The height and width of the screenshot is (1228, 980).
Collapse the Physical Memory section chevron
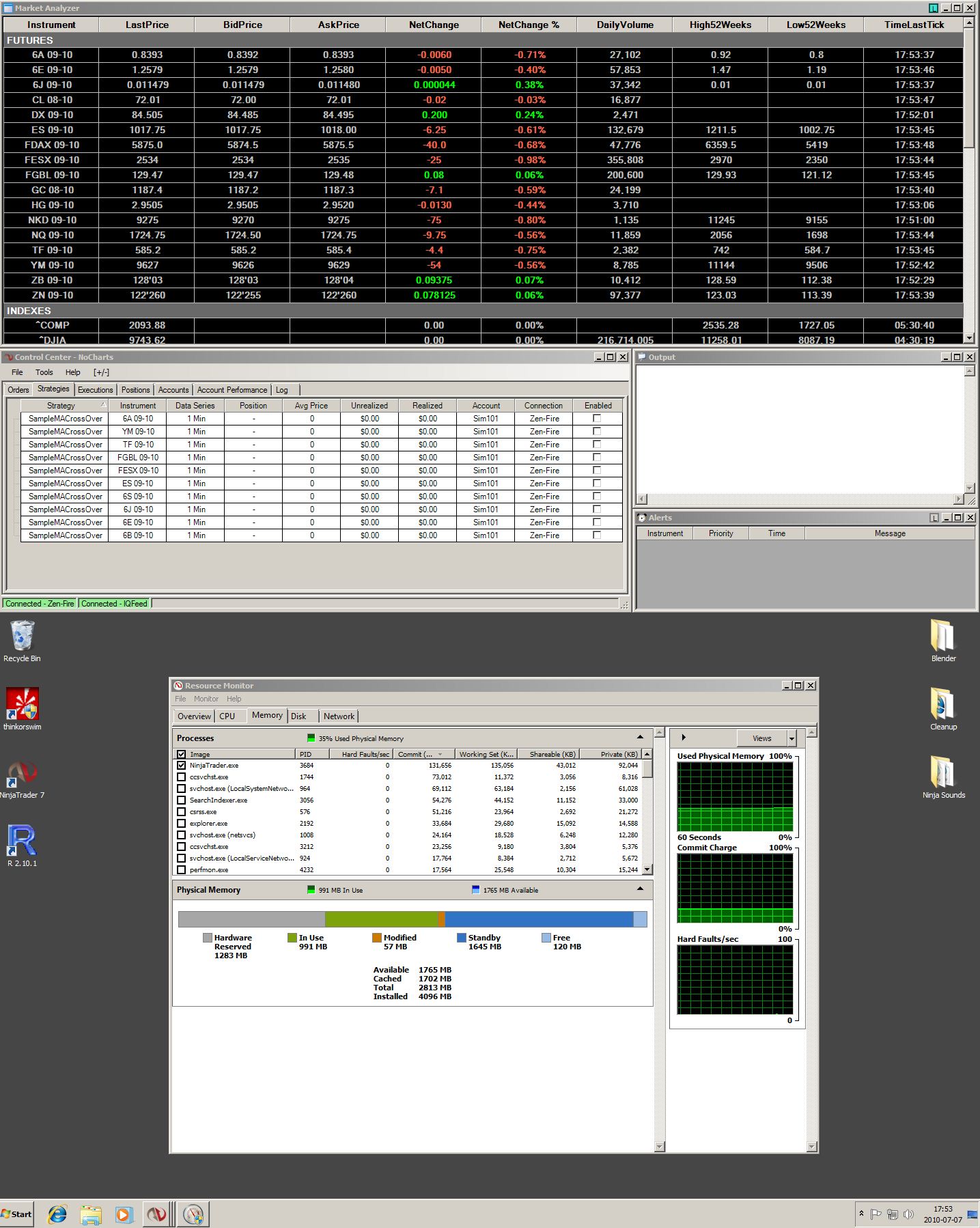[x=640, y=889]
